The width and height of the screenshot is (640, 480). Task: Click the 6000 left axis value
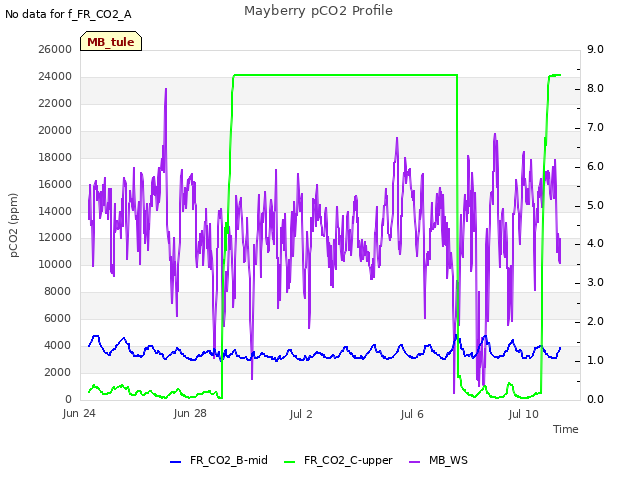(x=58, y=318)
